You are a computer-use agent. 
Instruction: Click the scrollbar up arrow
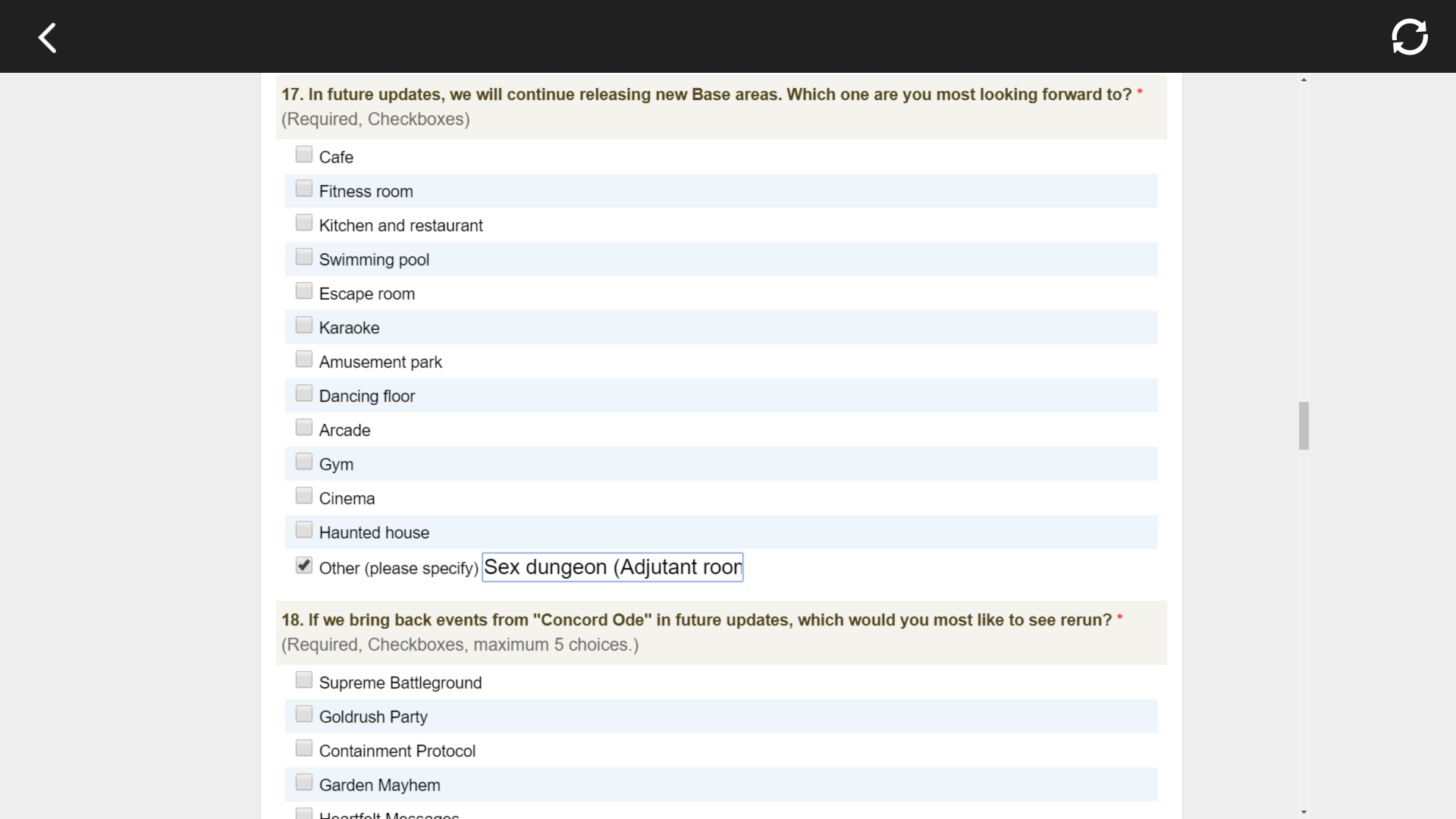(1304, 80)
